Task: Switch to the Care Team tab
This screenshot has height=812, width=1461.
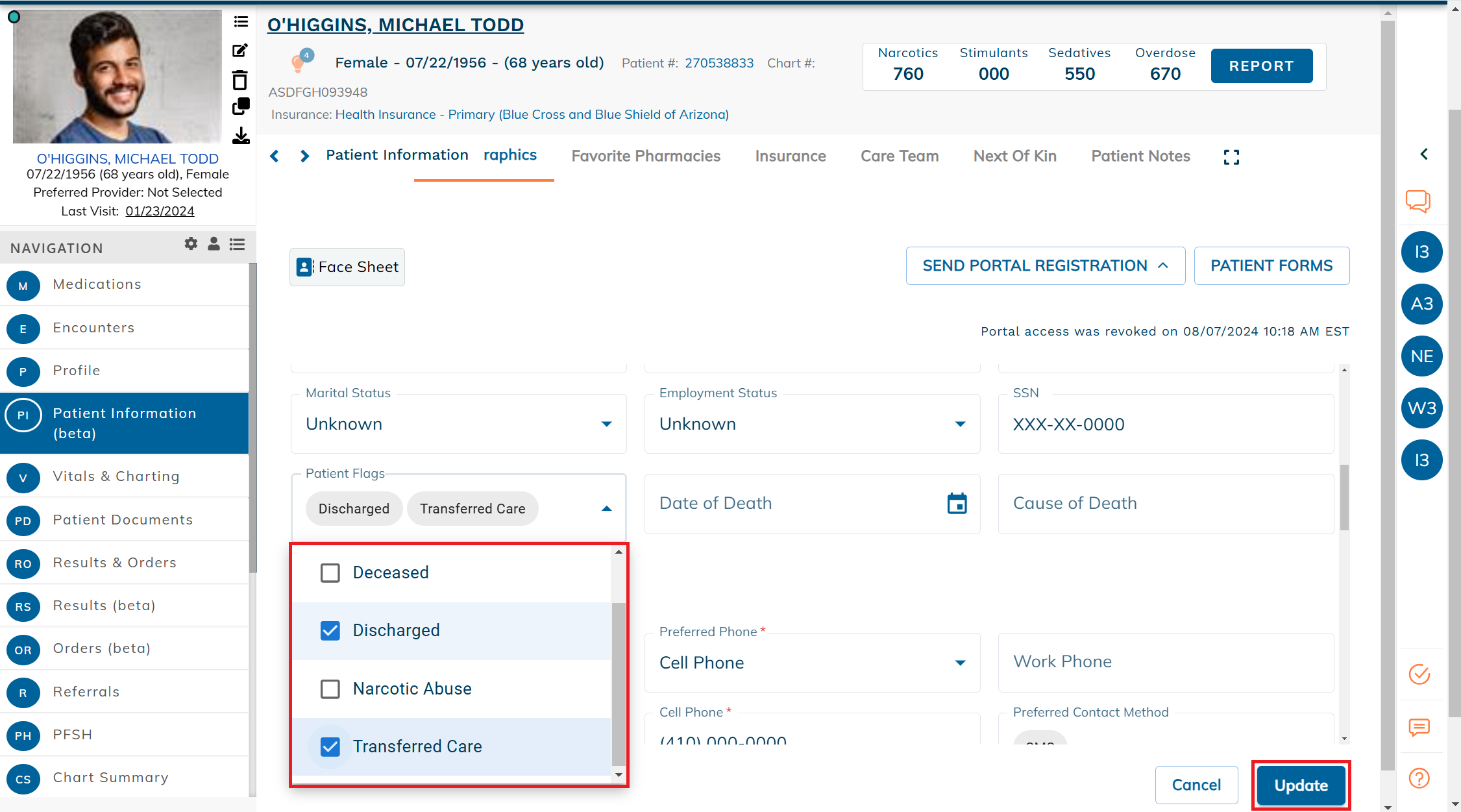Action: coord(900,156)
